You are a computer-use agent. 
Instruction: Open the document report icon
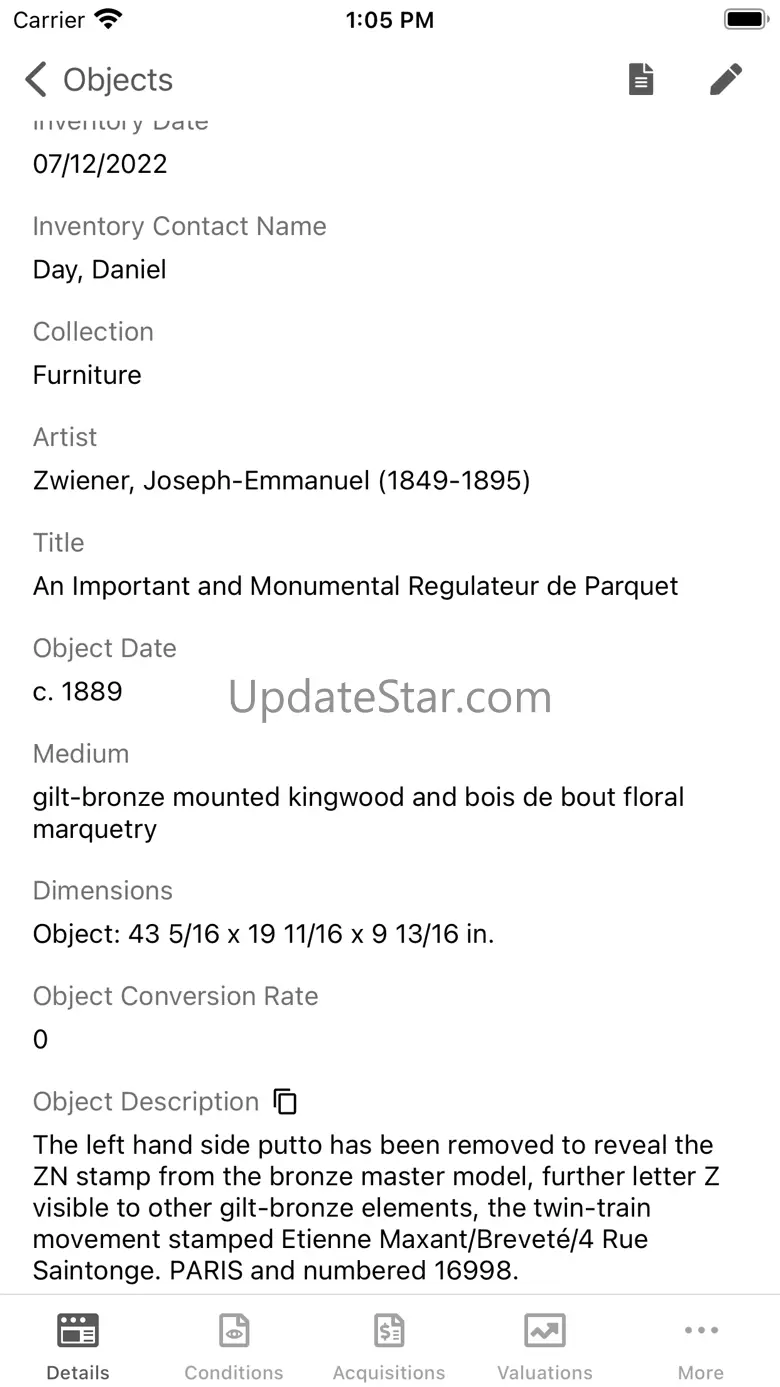(x=641, y=79)
